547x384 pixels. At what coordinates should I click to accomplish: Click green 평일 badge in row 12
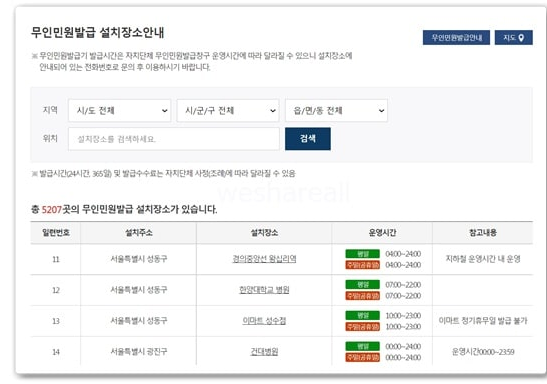click(x=363, y=285)
